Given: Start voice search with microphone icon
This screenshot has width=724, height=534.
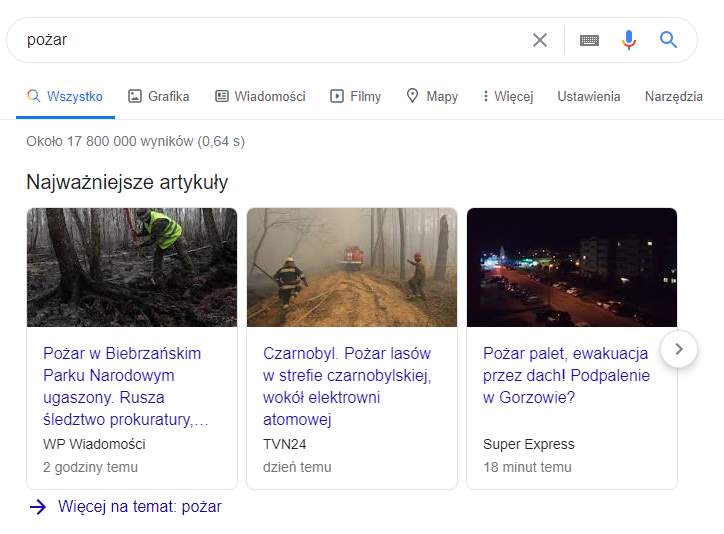Looking at the screenshot, I should pyautogui.click(x=628, y=40).
